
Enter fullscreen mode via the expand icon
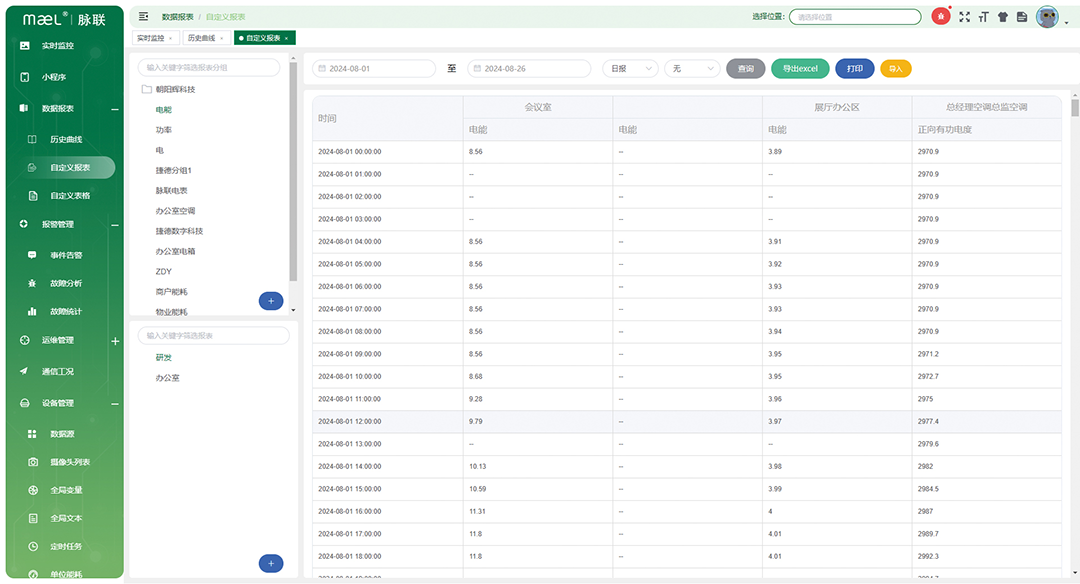[965, 17]
